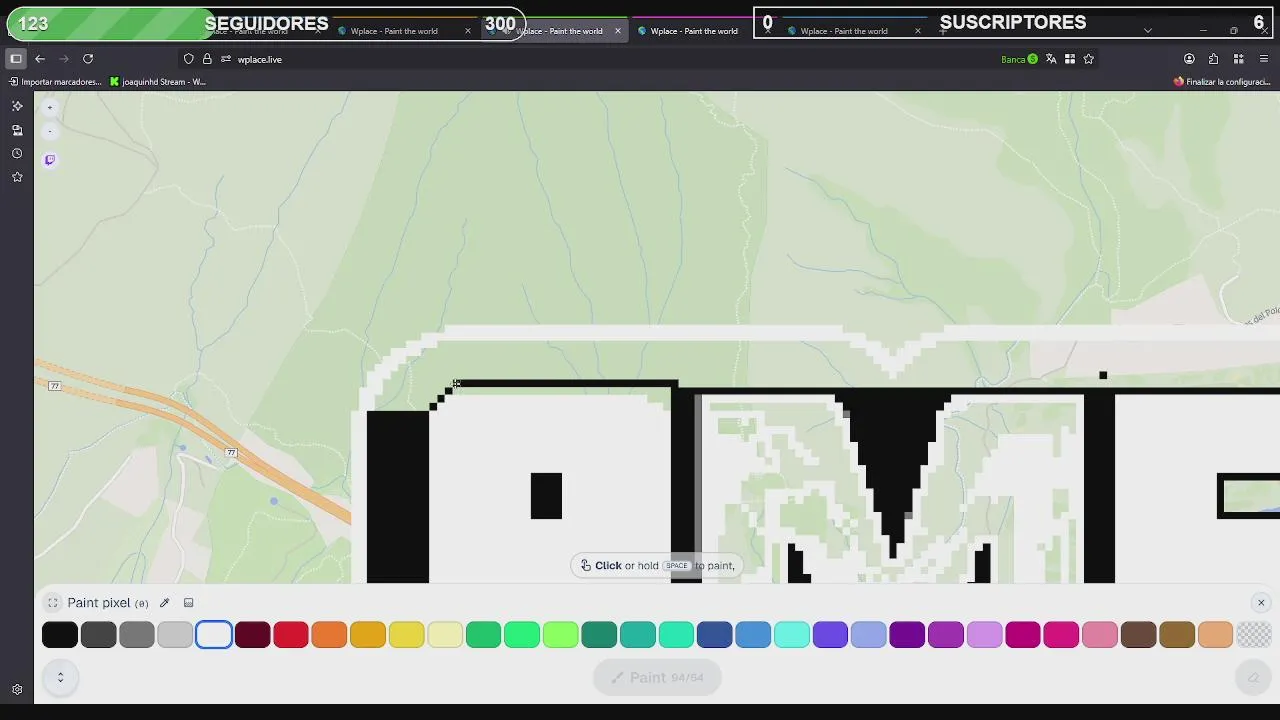Toggle the browser sidebar button
This screenshot has height=720, width=1280.
click(16, 59)
